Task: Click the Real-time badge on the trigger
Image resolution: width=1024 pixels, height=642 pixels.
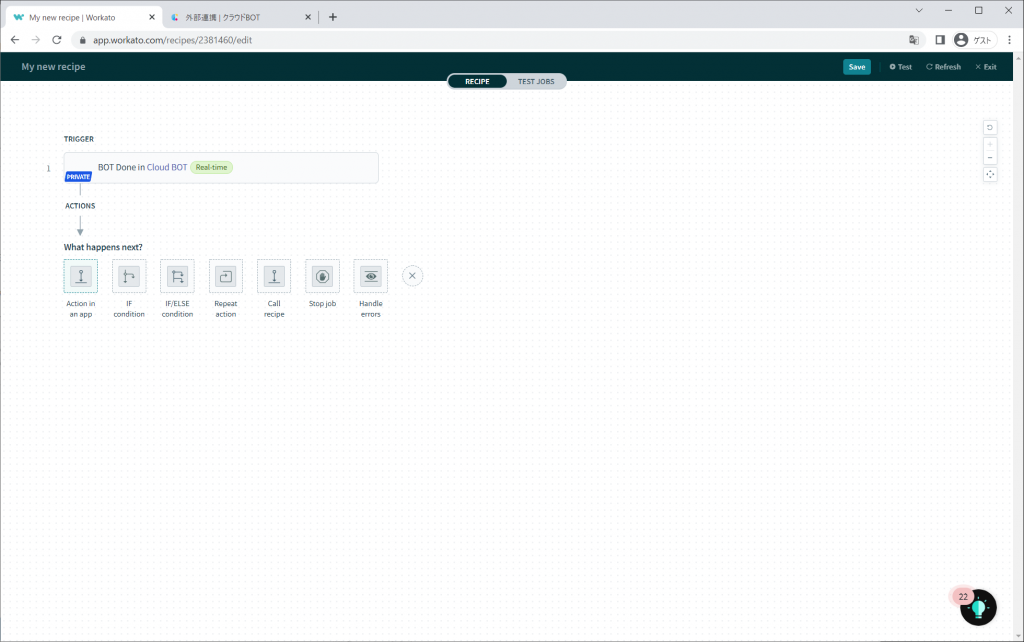Action: [212, 167]
